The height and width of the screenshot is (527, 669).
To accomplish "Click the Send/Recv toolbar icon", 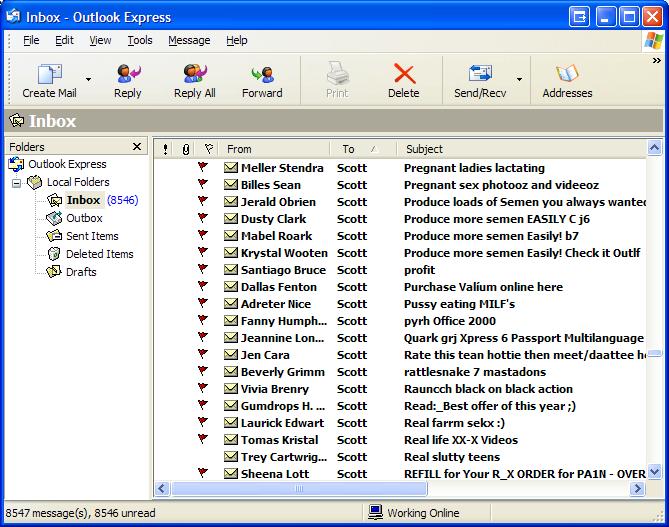I will 480,73.
